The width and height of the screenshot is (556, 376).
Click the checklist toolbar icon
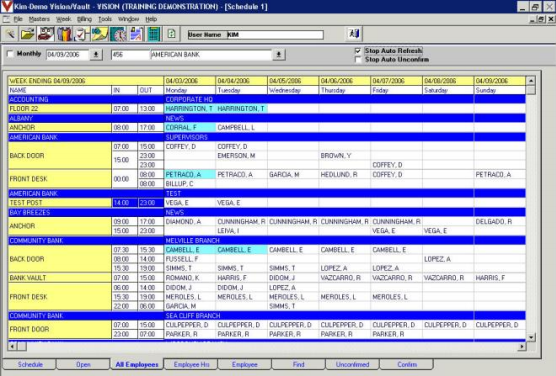tap(82, 34)
